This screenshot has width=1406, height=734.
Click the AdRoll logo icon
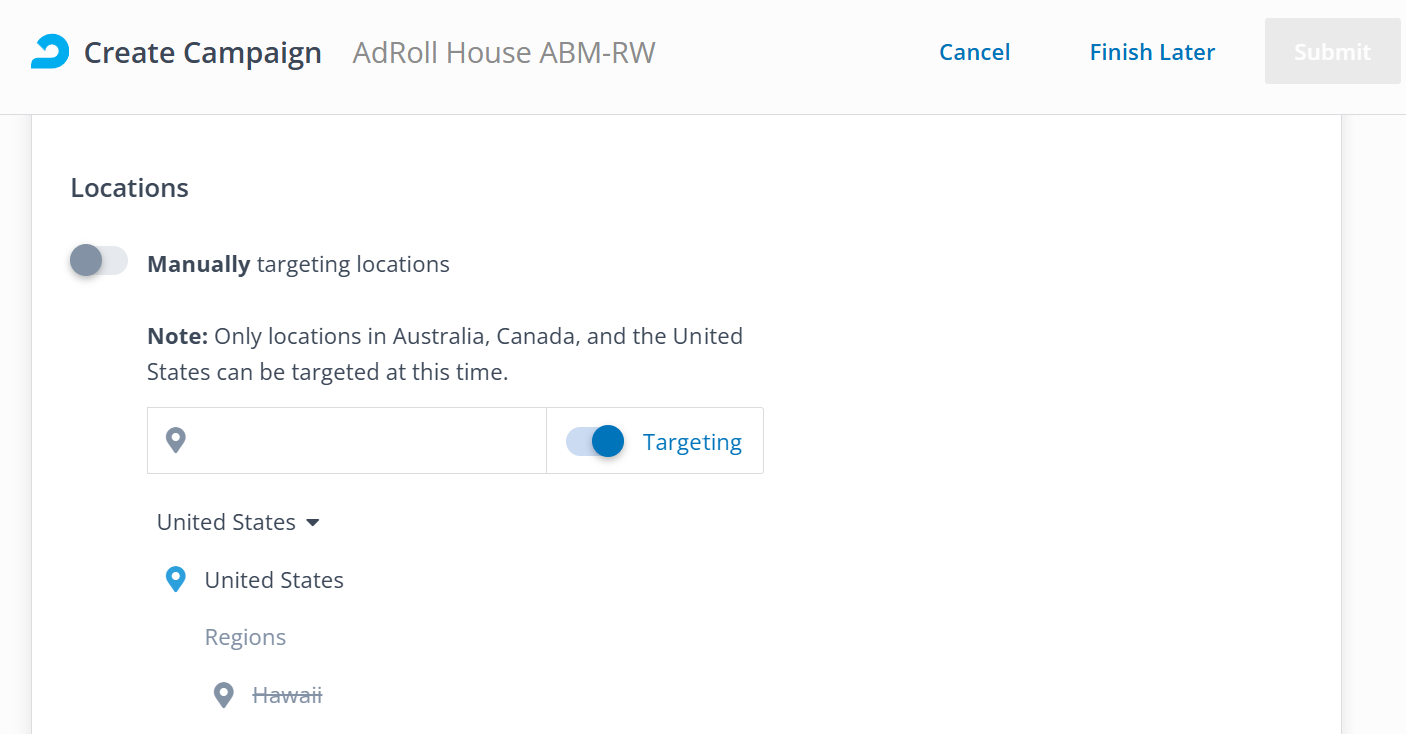point(50,52)
